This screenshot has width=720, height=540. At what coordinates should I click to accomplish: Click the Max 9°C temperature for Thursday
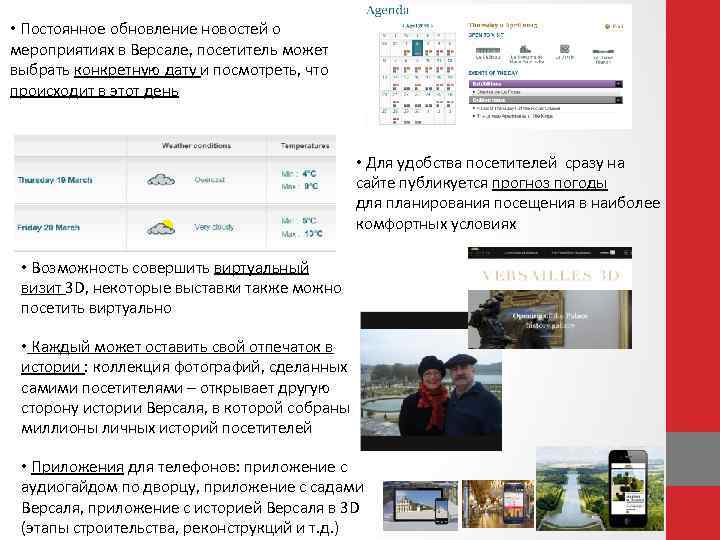pyautogui.click(x=300, y=186)
